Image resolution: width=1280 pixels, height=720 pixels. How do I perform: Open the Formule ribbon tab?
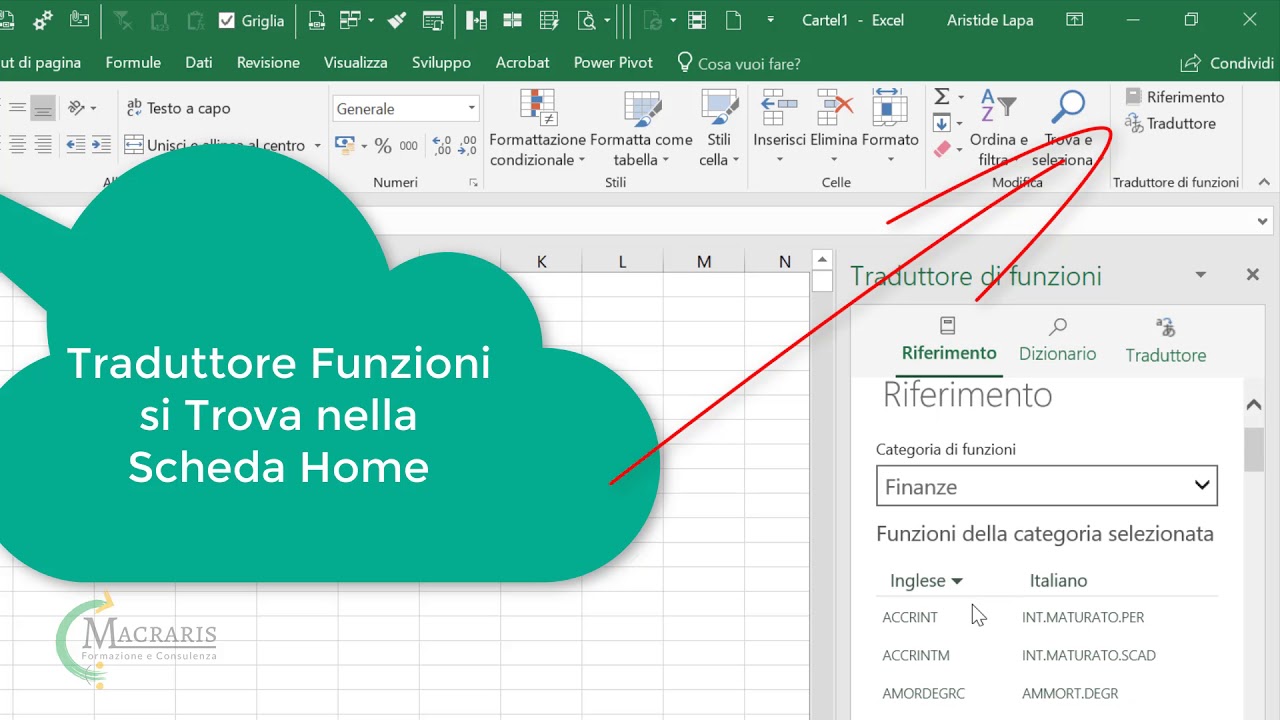[133, 62]
